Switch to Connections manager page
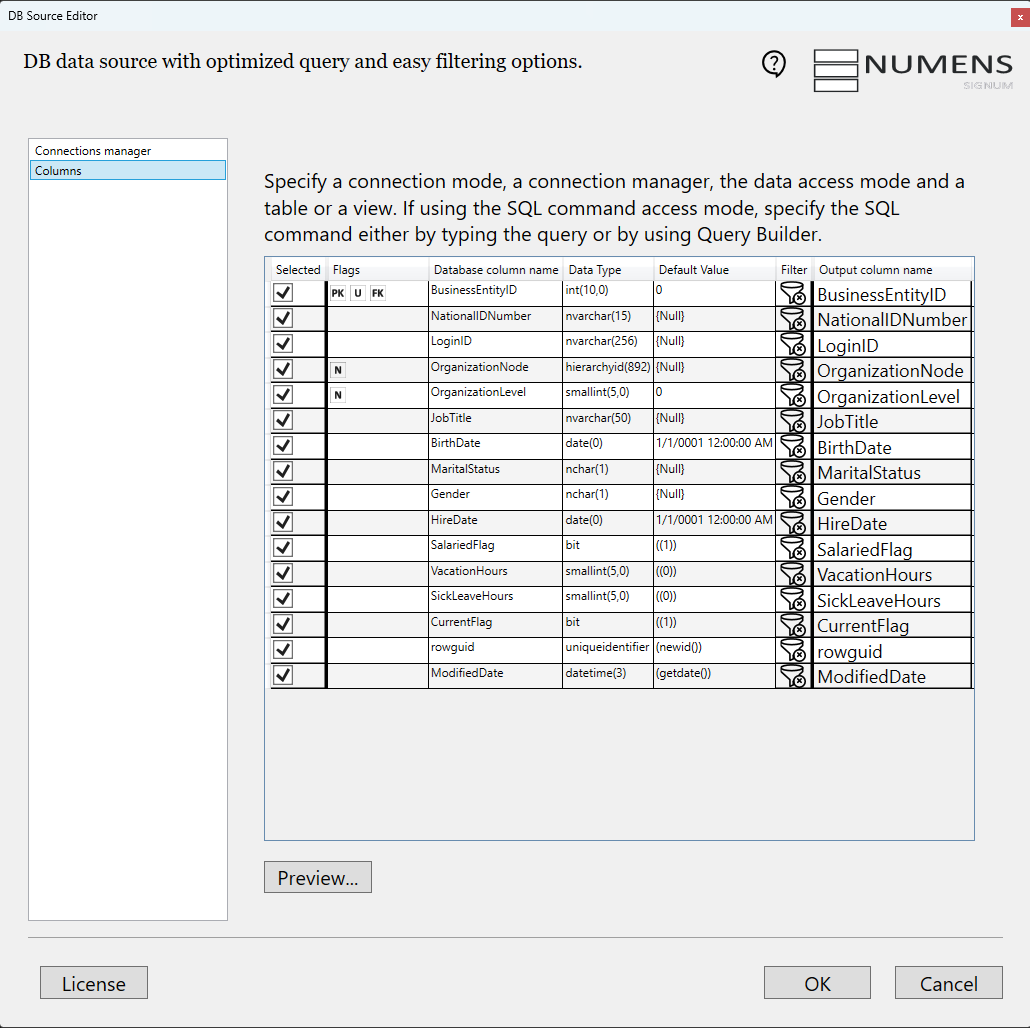Image resolution: width=1030 pixels, height=1028 pixels. (x=93, y=151)
